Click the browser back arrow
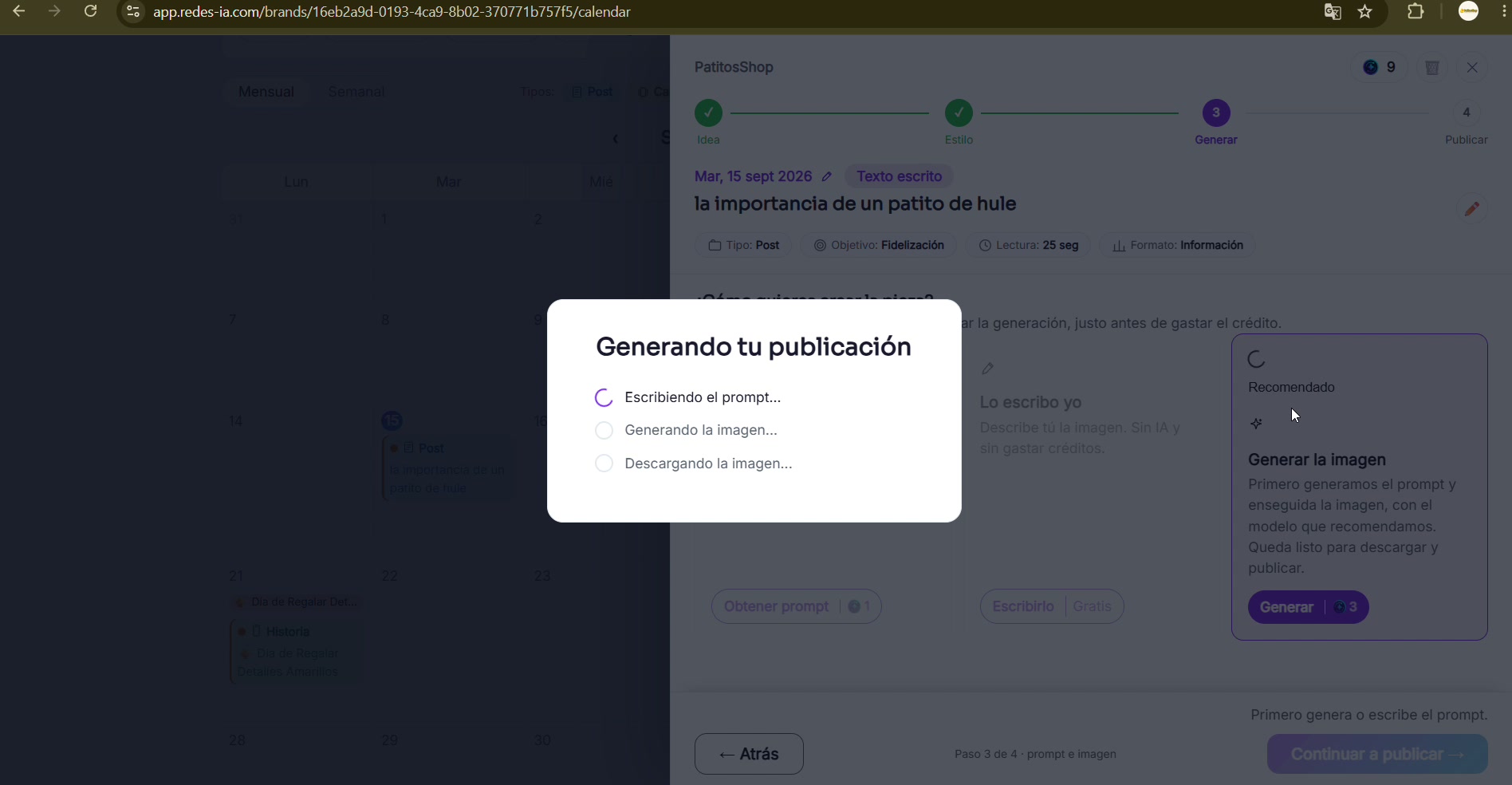Image resolution: width=1512 pixels, height=785 pixels. (x=19, y=12)
